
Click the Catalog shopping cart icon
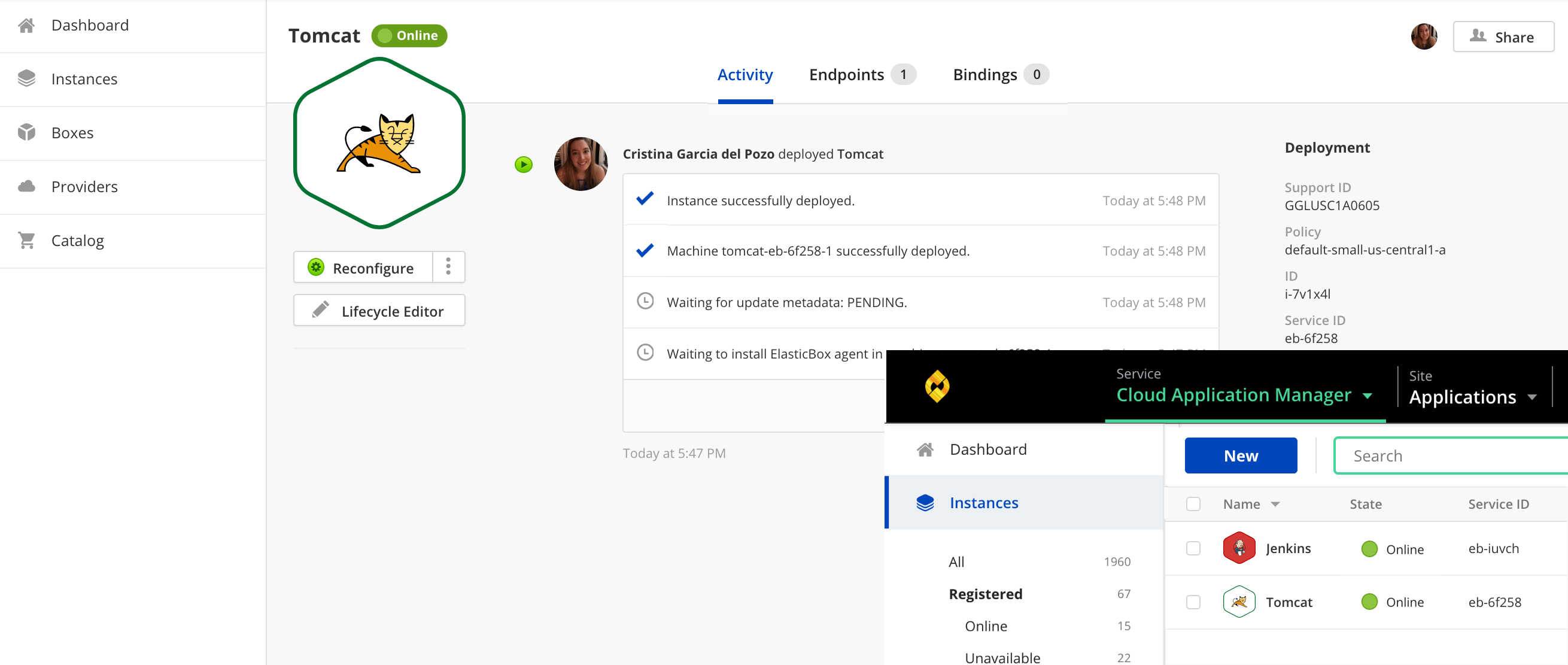26,241
